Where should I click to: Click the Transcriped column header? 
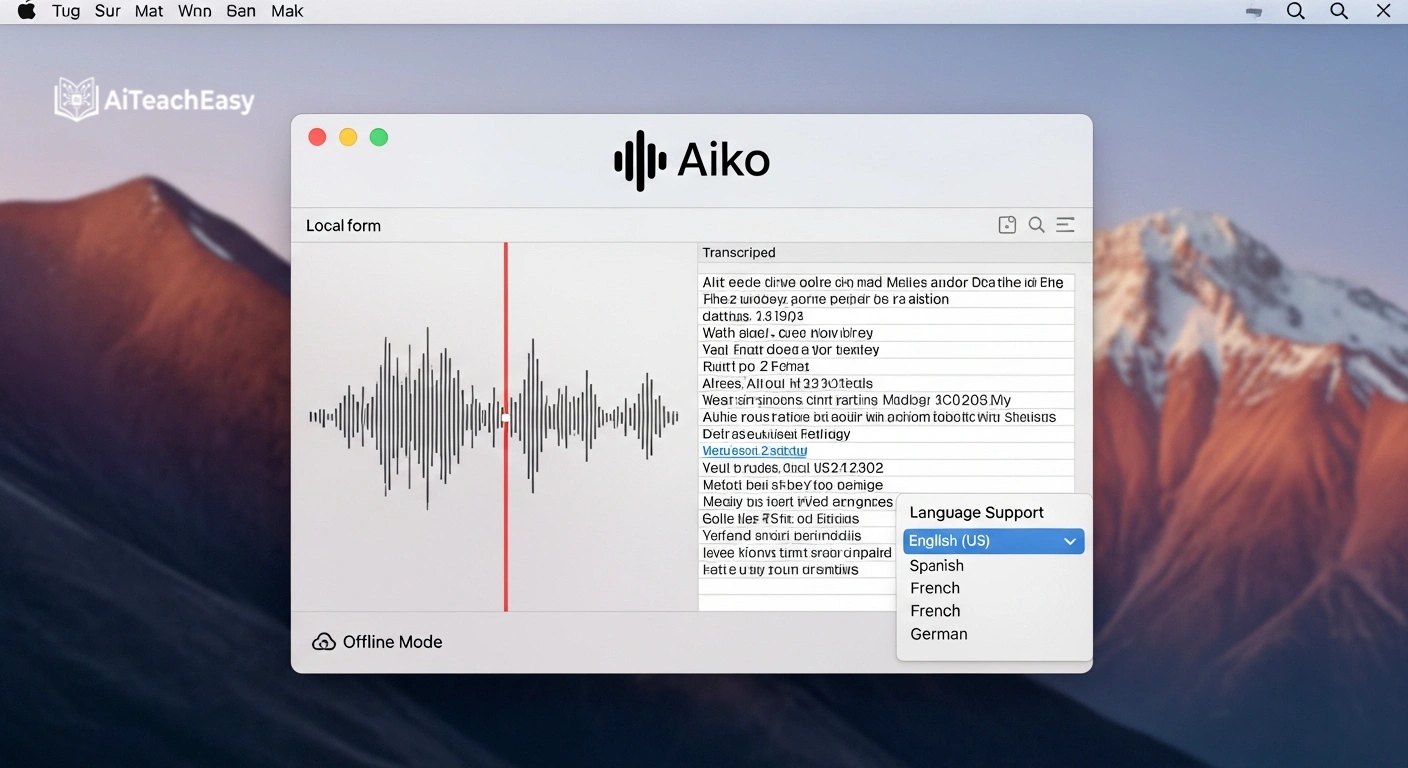click(739, 253)
